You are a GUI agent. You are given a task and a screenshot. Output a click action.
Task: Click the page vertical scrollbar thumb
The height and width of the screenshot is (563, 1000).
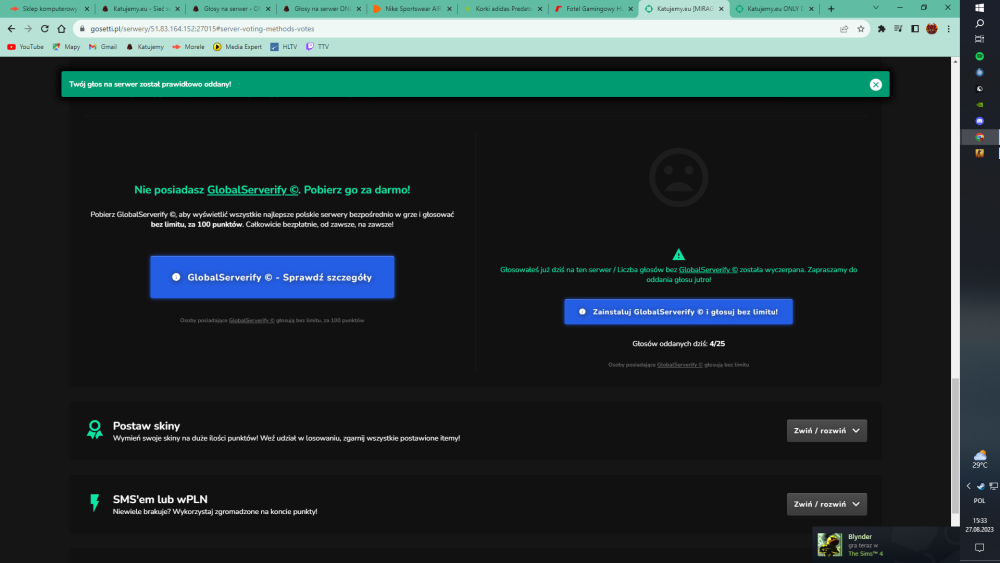955,446
